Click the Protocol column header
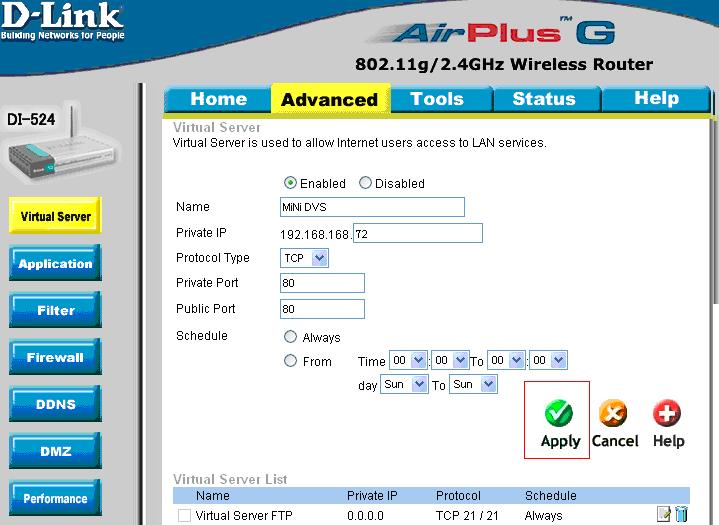Image resolution: width=719 pixels, height=525 pixels. (x=458, y=496)
